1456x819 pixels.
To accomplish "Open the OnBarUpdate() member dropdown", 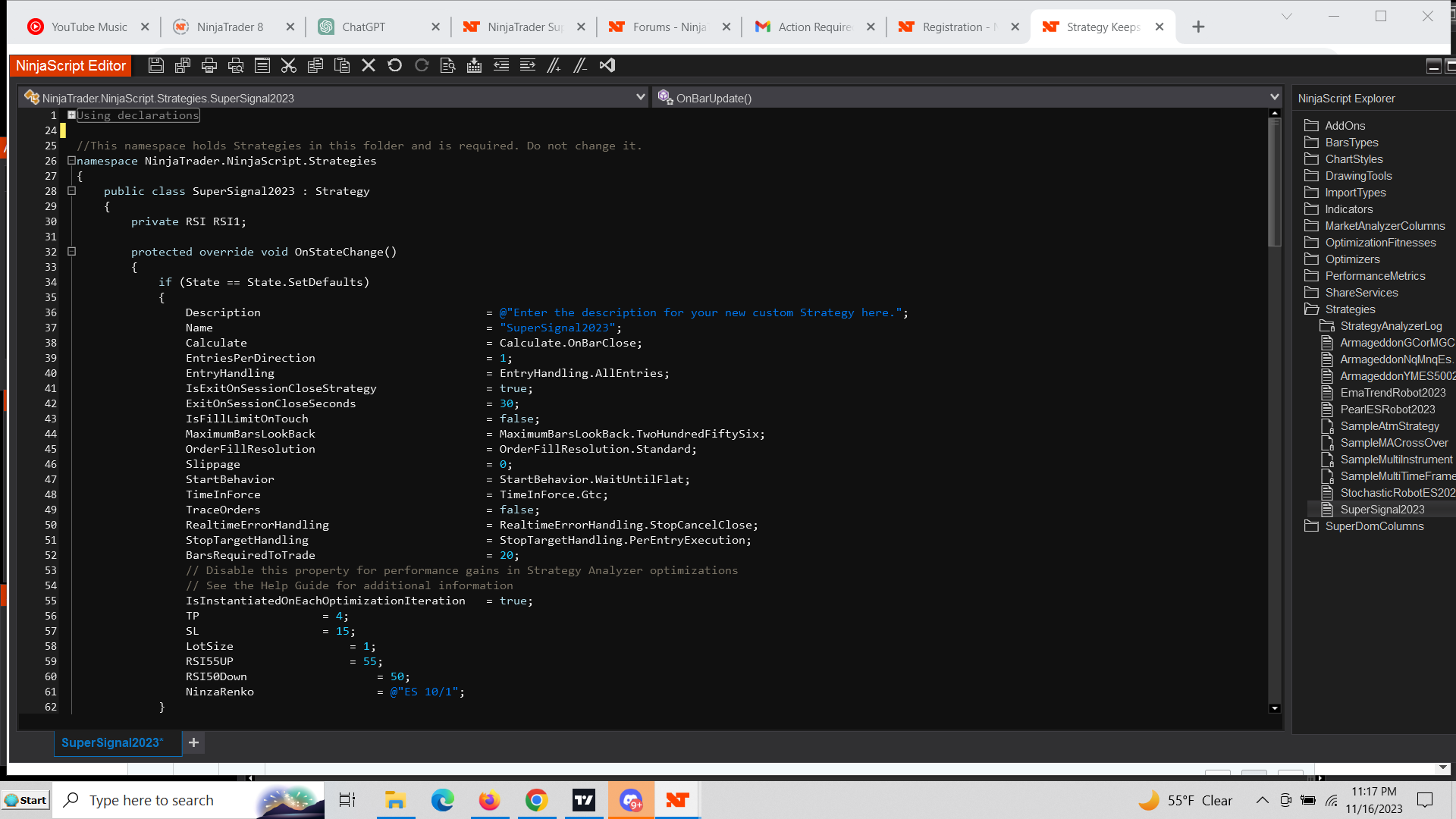I will pyautogui.click(x=1274, y=97).
